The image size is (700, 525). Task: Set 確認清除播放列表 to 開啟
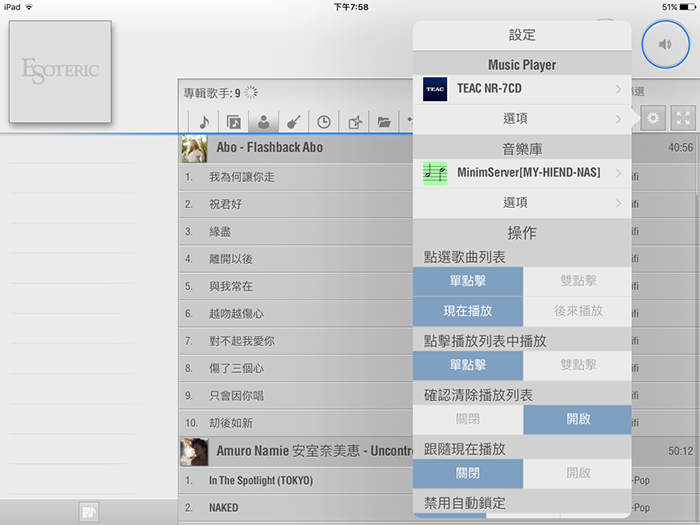click(578, 419)
